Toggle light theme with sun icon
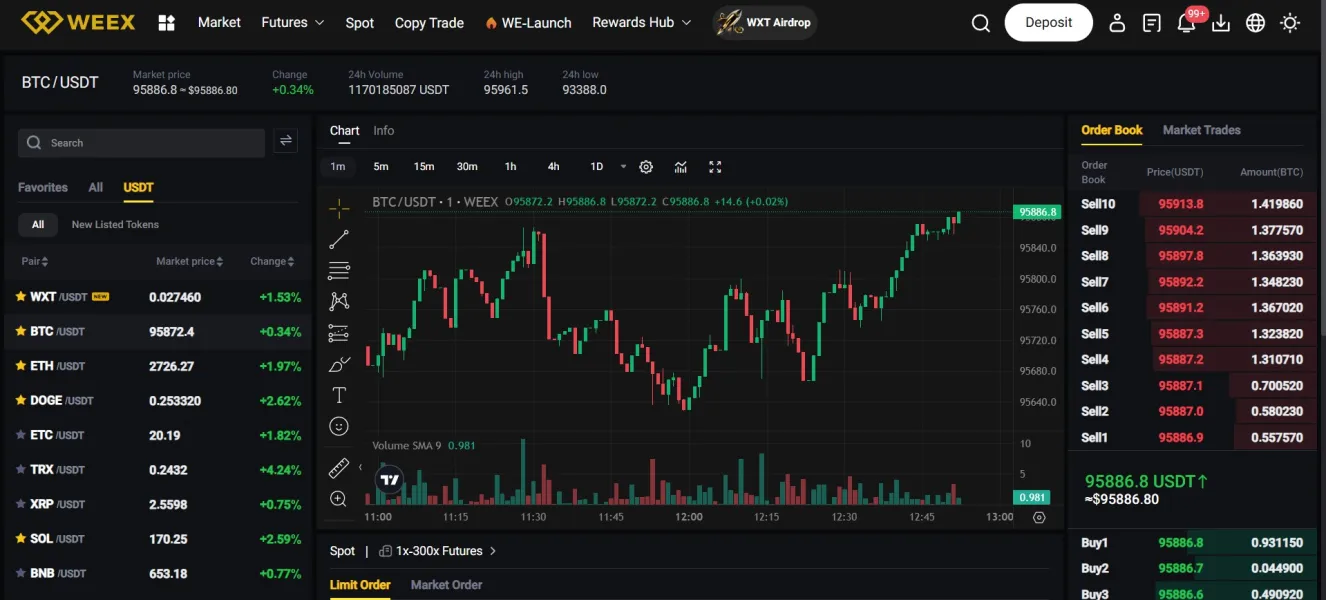 point(1291,23)
